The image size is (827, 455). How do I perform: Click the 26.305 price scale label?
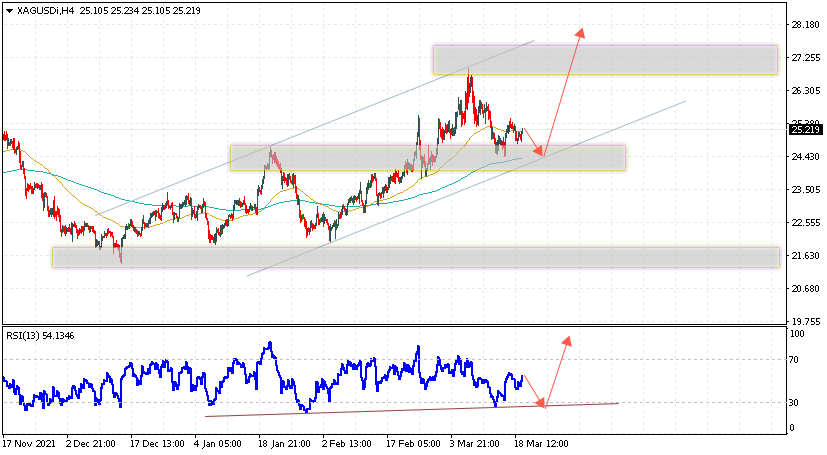[805, 91]
